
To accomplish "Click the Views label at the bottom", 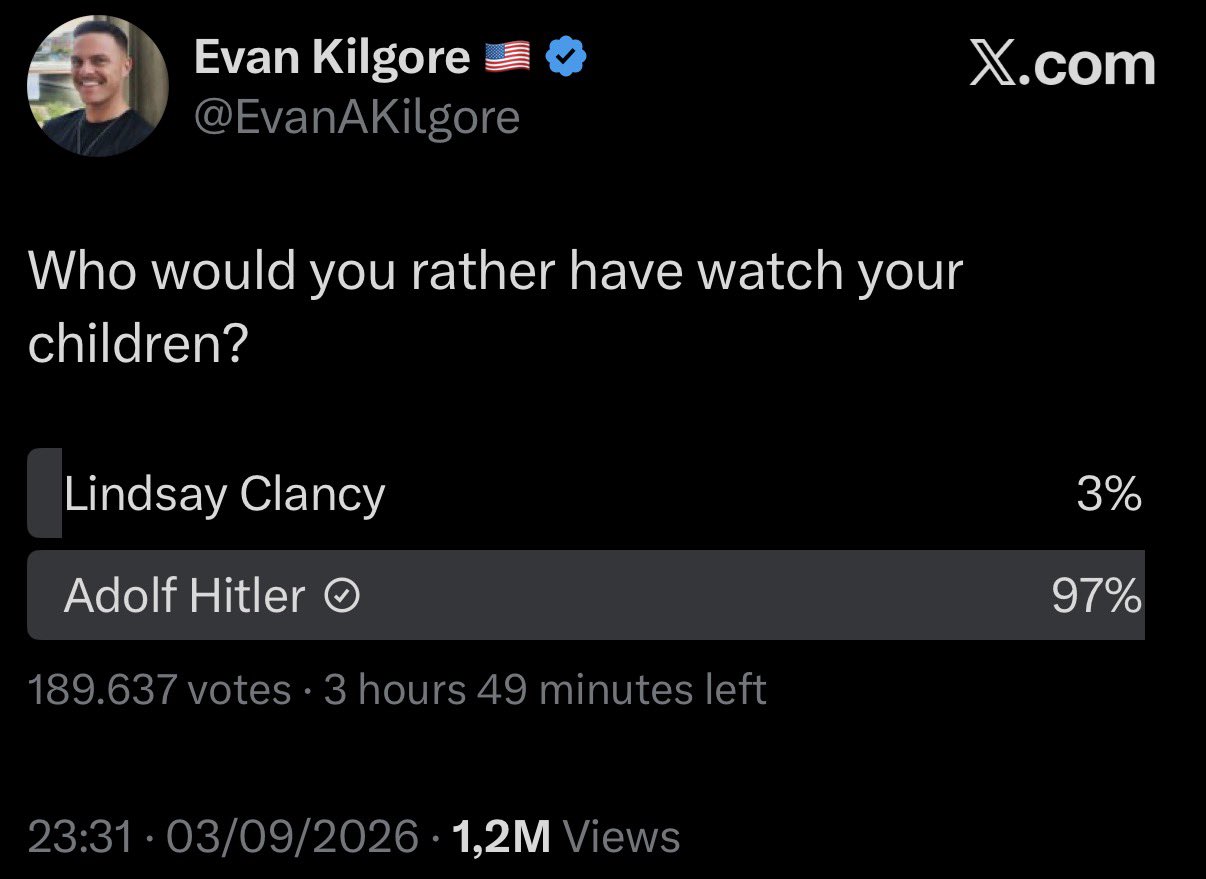I will coord(621,836).
